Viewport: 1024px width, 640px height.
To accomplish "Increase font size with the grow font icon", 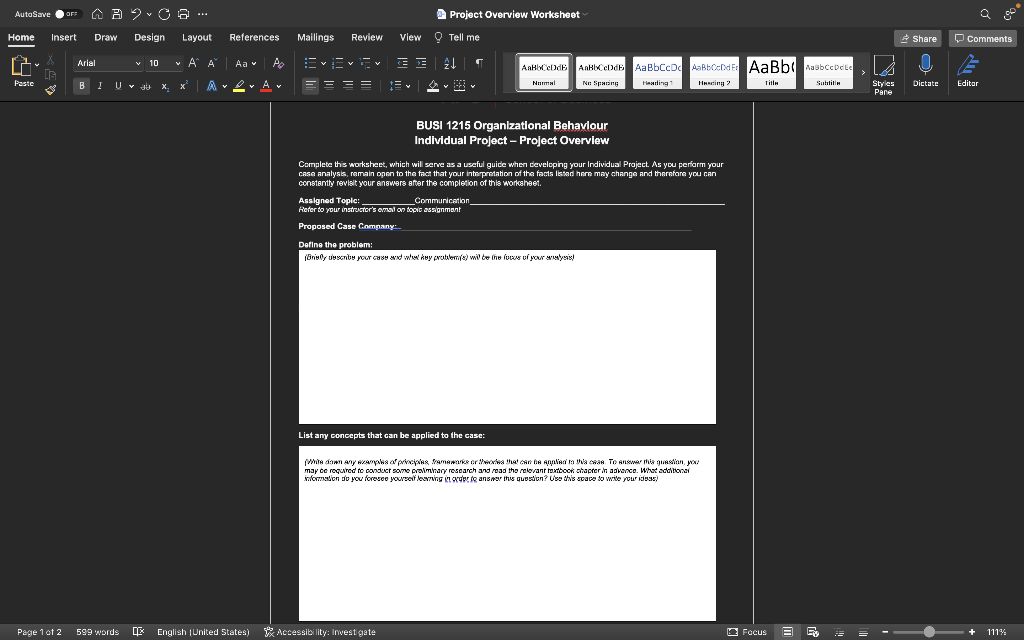I will (x=193, y=63).
